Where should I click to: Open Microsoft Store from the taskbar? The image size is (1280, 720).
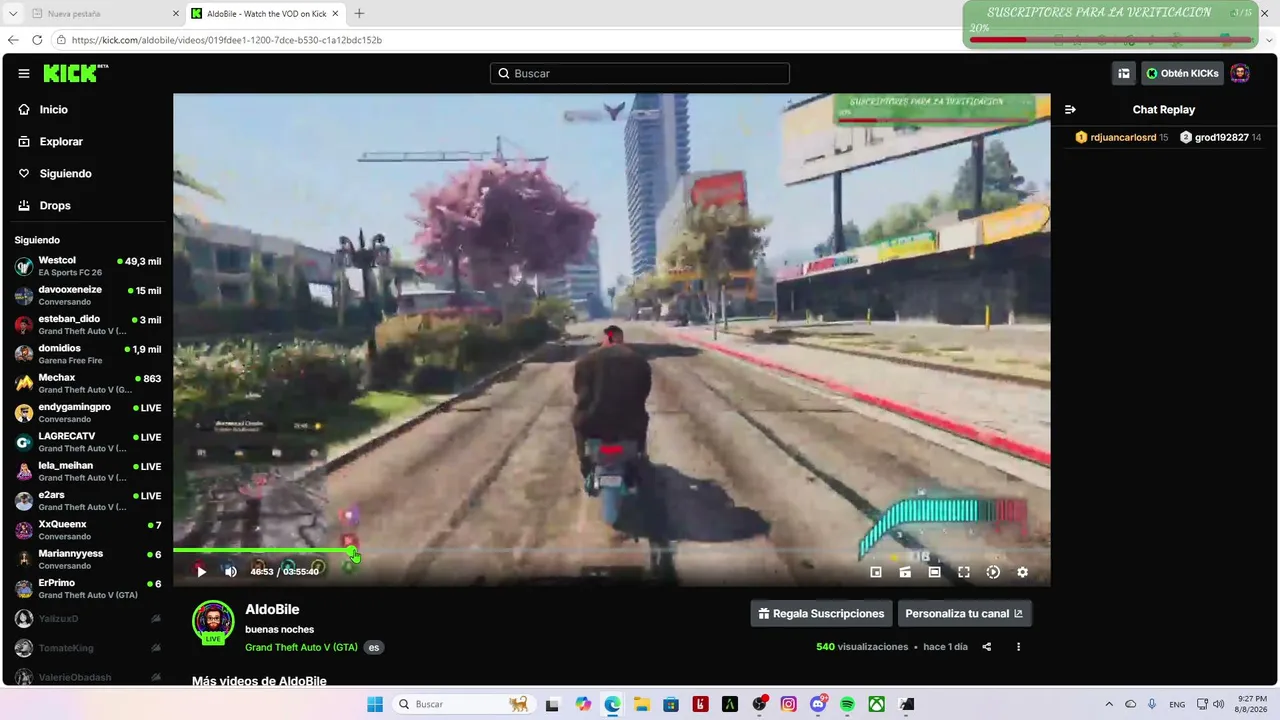(x=670, y=704)
